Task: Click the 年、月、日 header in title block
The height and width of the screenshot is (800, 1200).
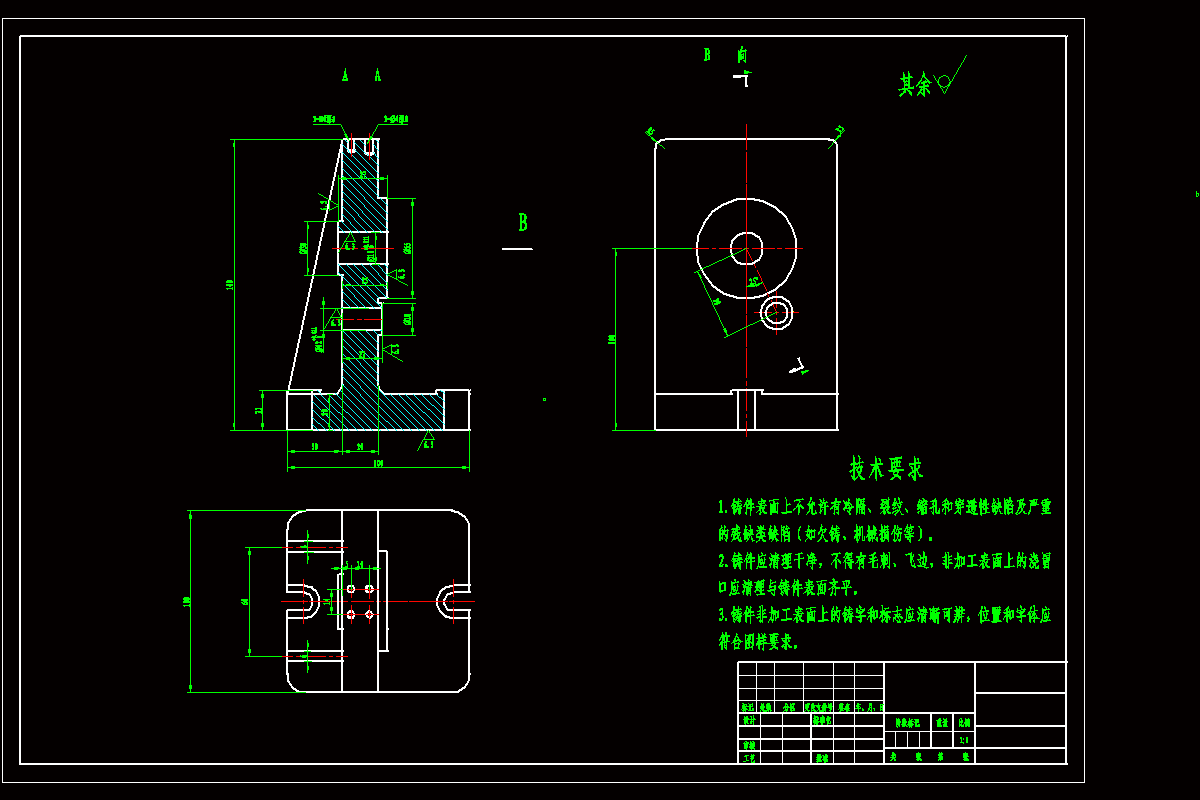Action: 869,706
